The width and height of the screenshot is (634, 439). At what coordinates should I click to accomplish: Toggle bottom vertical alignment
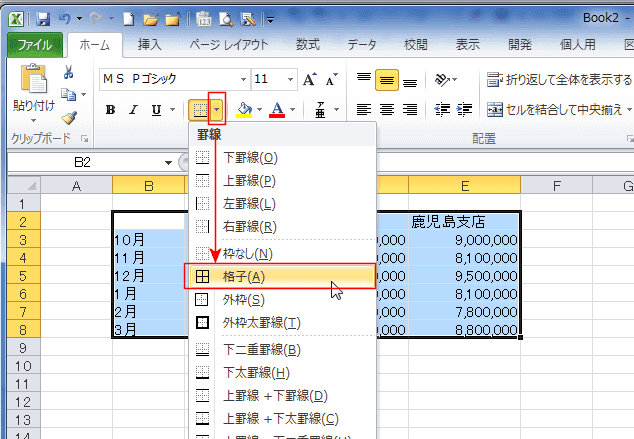tap(410, 80)
